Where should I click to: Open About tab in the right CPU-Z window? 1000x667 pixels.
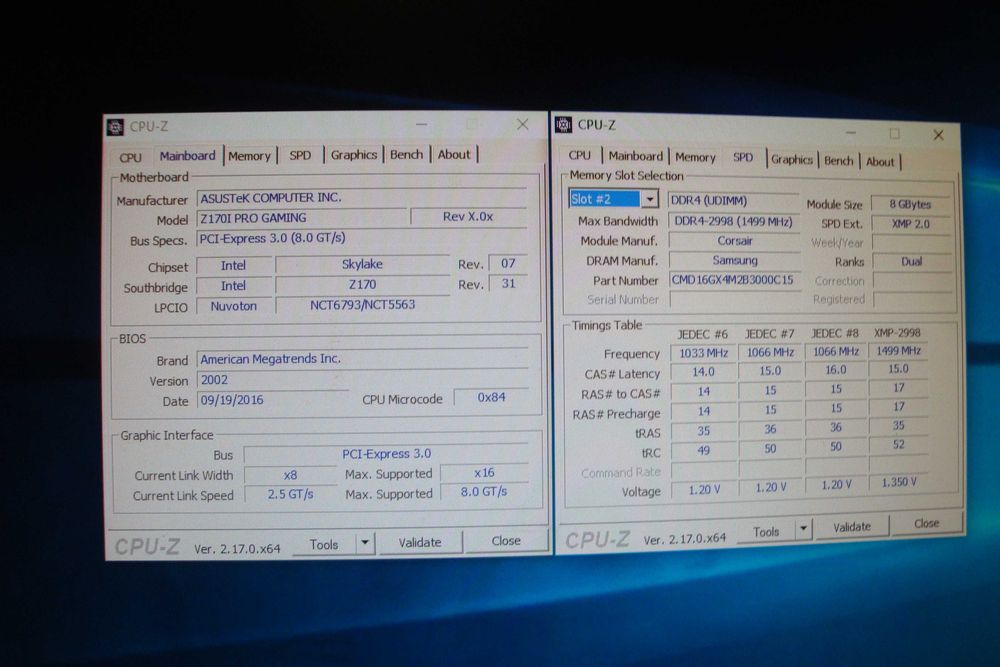coord(879,162)
